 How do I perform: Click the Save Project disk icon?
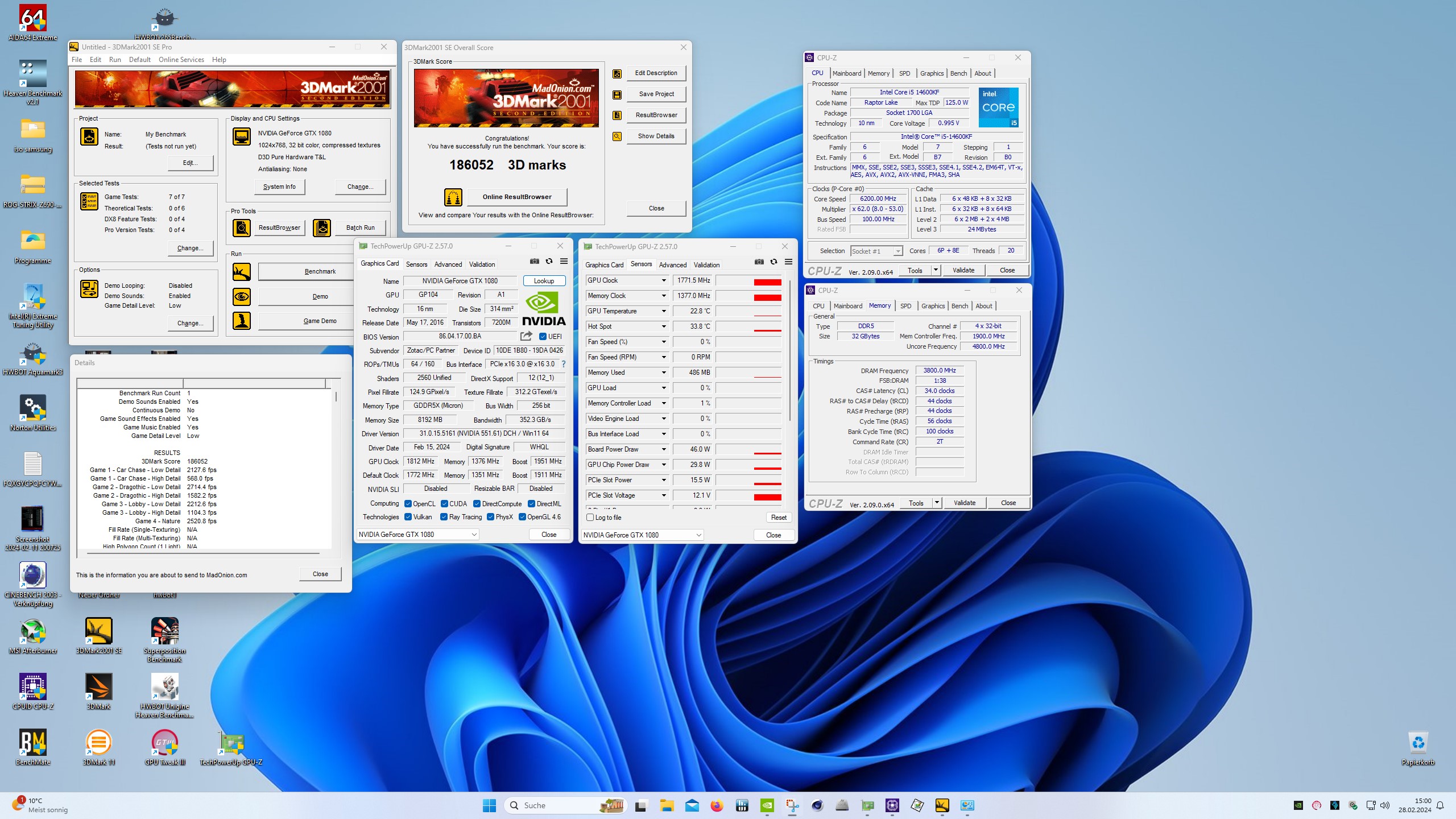pyautogui.click(x=617, y=94)
